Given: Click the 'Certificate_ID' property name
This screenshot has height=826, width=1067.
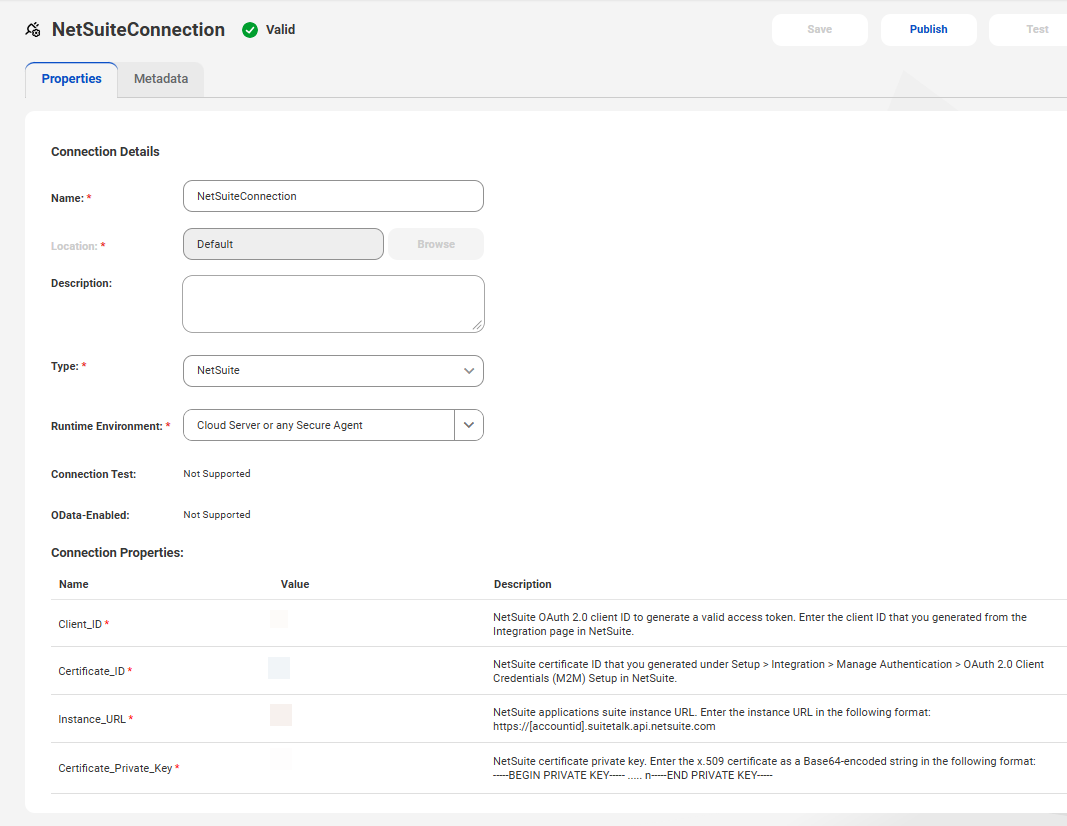Looking at the screenshot, I should [92, 672].
